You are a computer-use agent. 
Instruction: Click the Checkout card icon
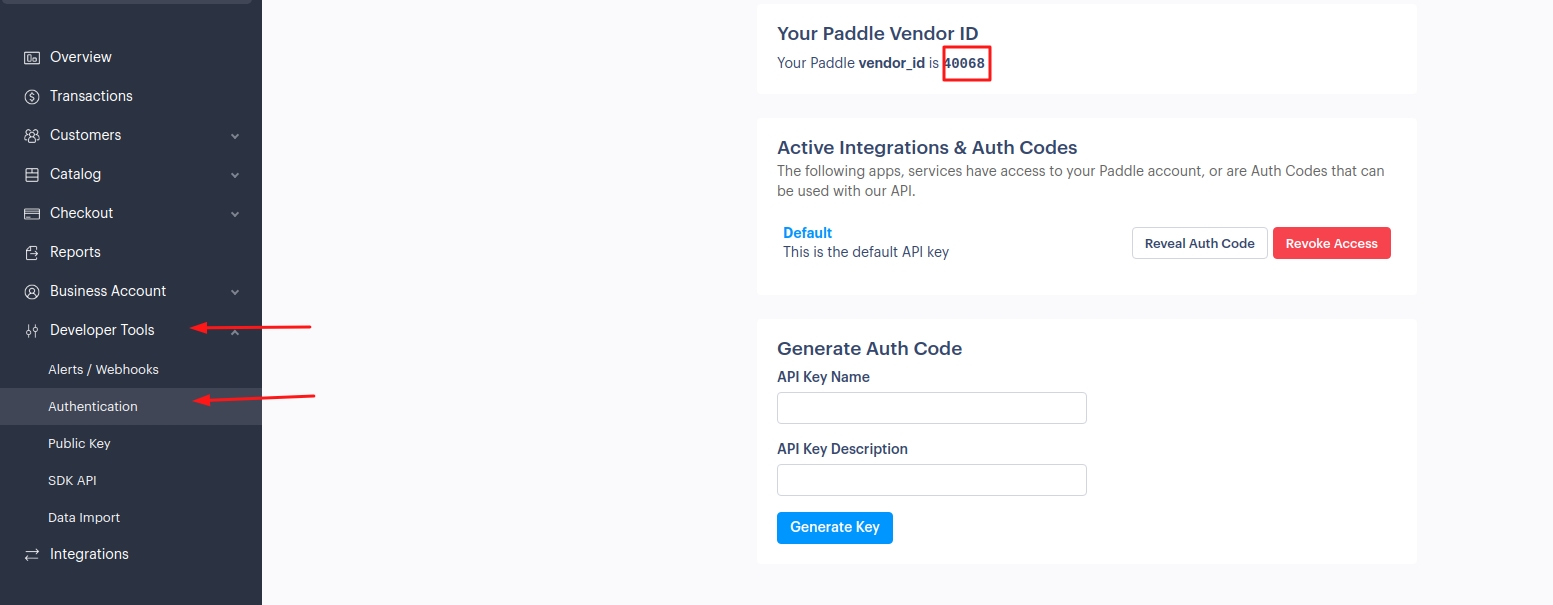coord(32,213)
